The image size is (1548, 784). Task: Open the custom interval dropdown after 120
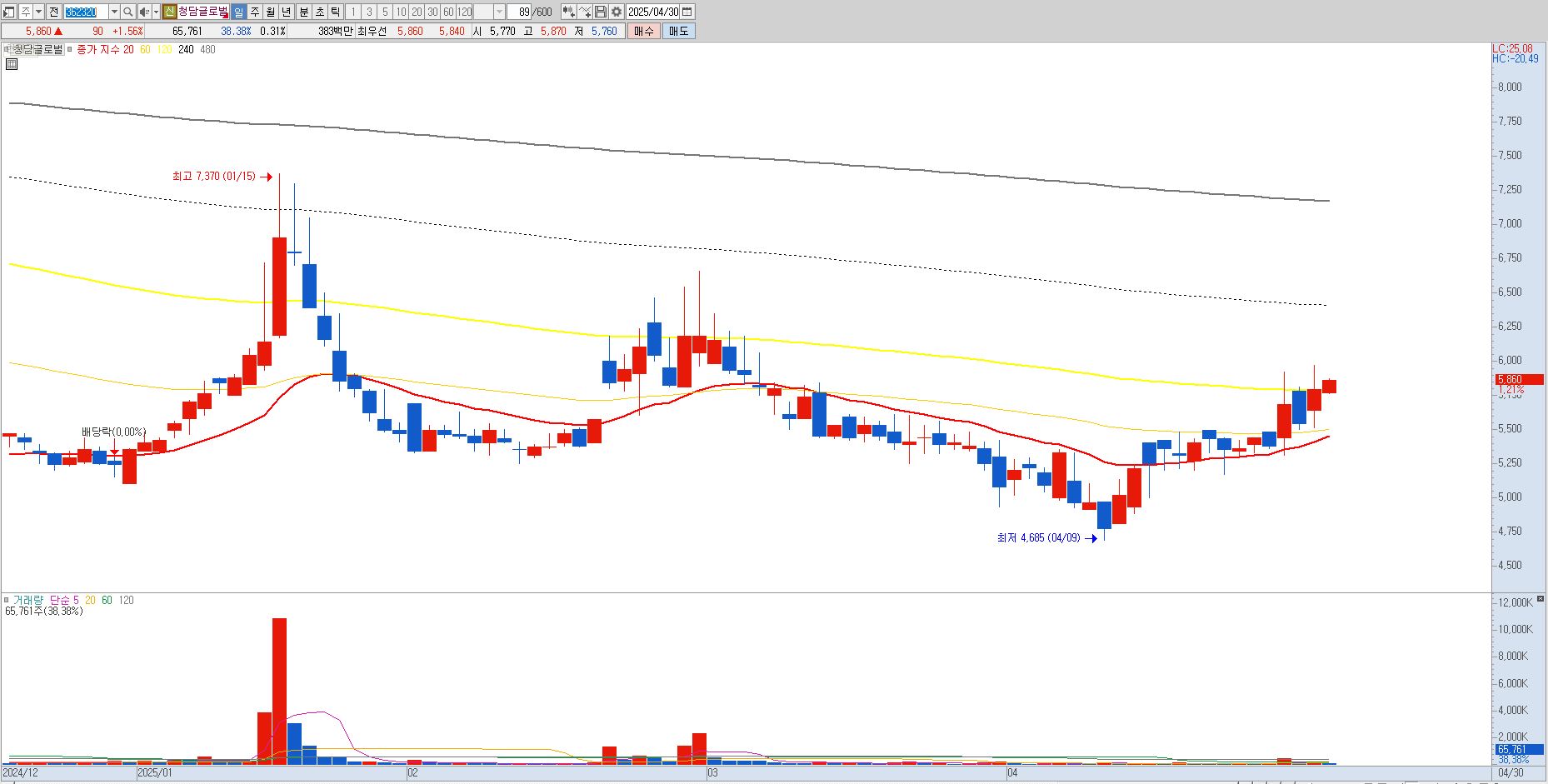(x=499, y=12)
